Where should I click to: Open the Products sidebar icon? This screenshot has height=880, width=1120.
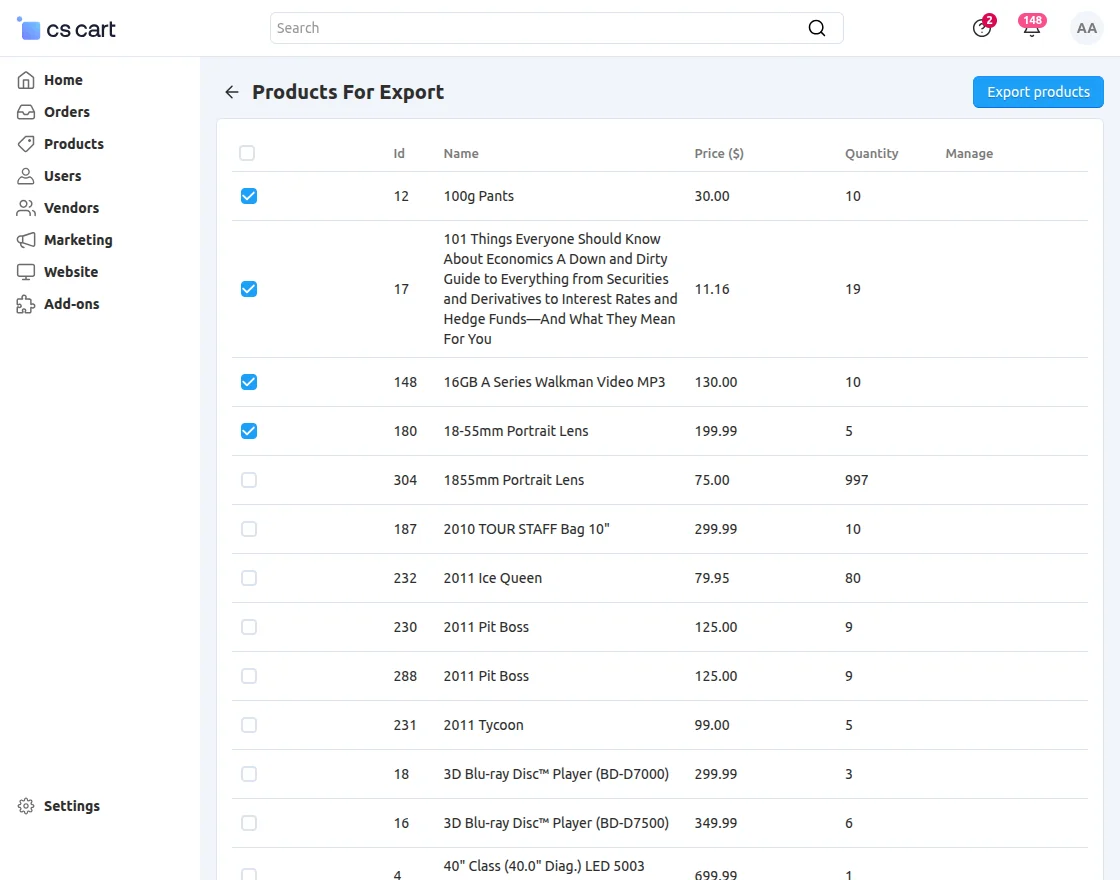pyautogui.click(x=26, y=143)
